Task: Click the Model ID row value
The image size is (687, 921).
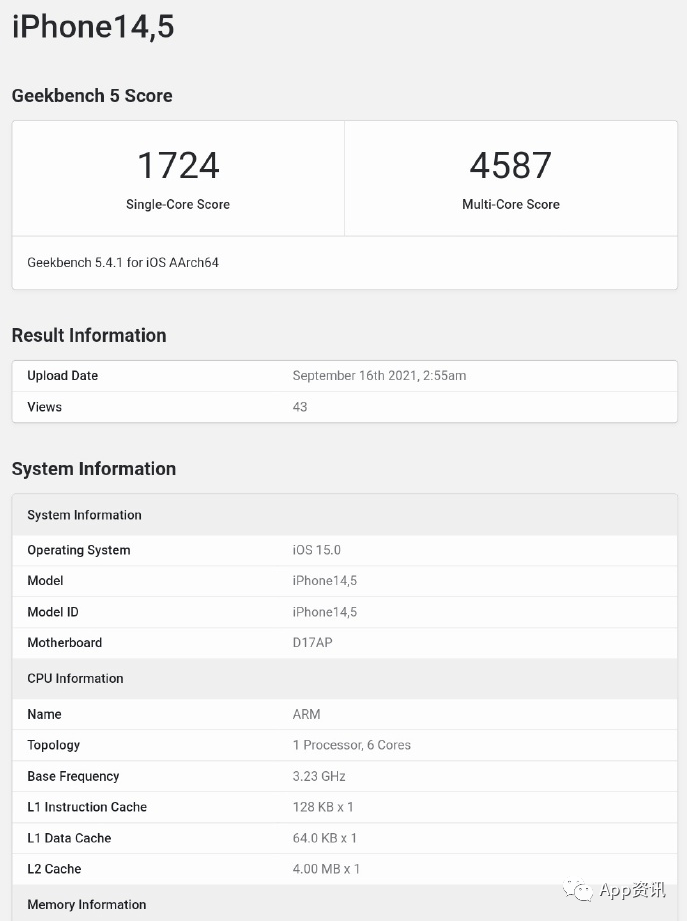Action: 324,612
